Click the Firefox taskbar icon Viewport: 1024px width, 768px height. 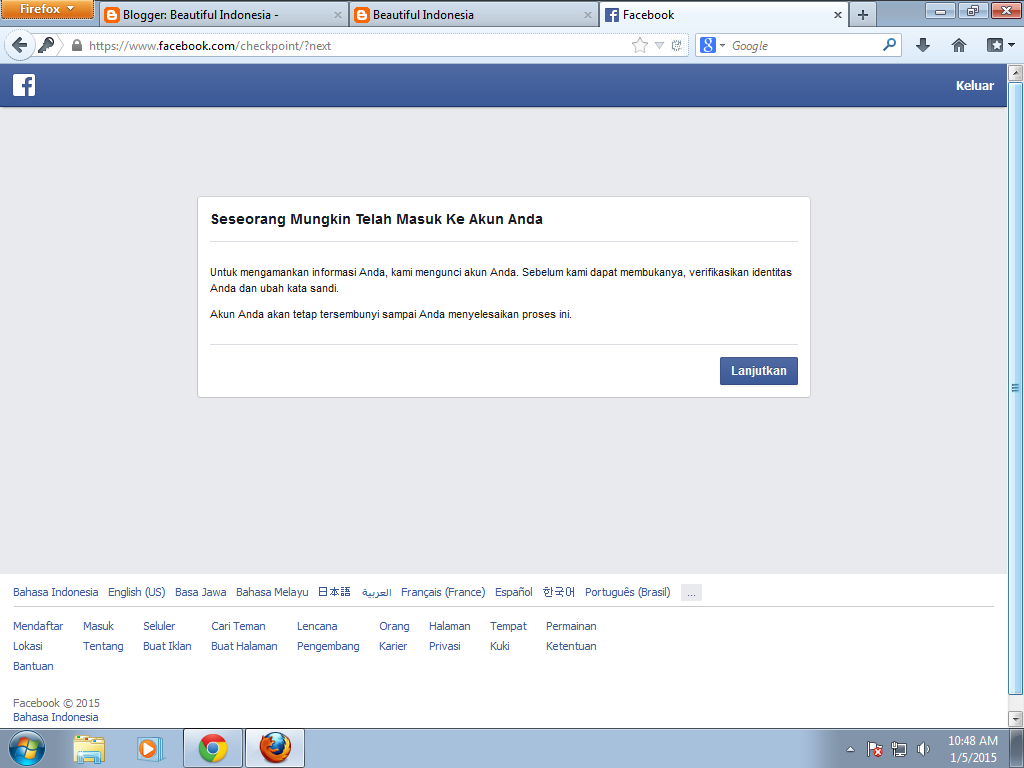(x=275, y=748)
